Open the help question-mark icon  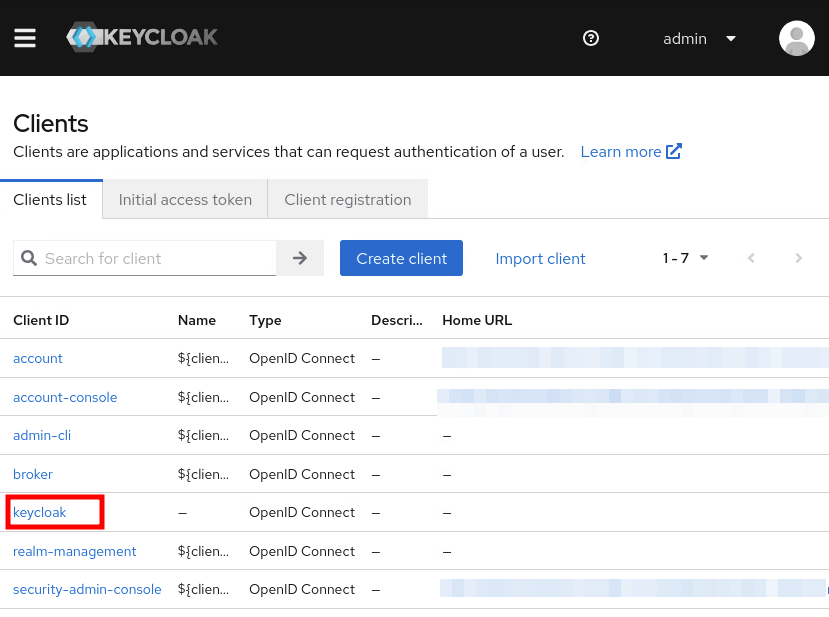[x=591, y=38]
